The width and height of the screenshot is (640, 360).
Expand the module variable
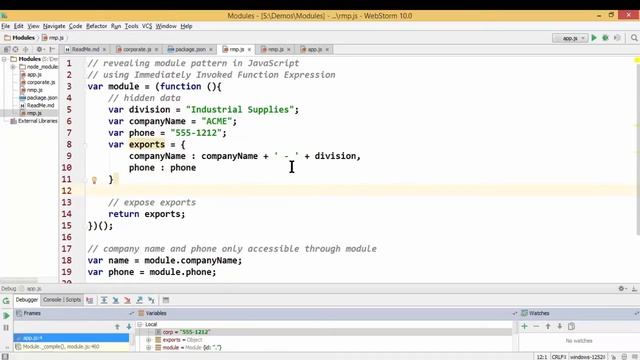(149, 348)
